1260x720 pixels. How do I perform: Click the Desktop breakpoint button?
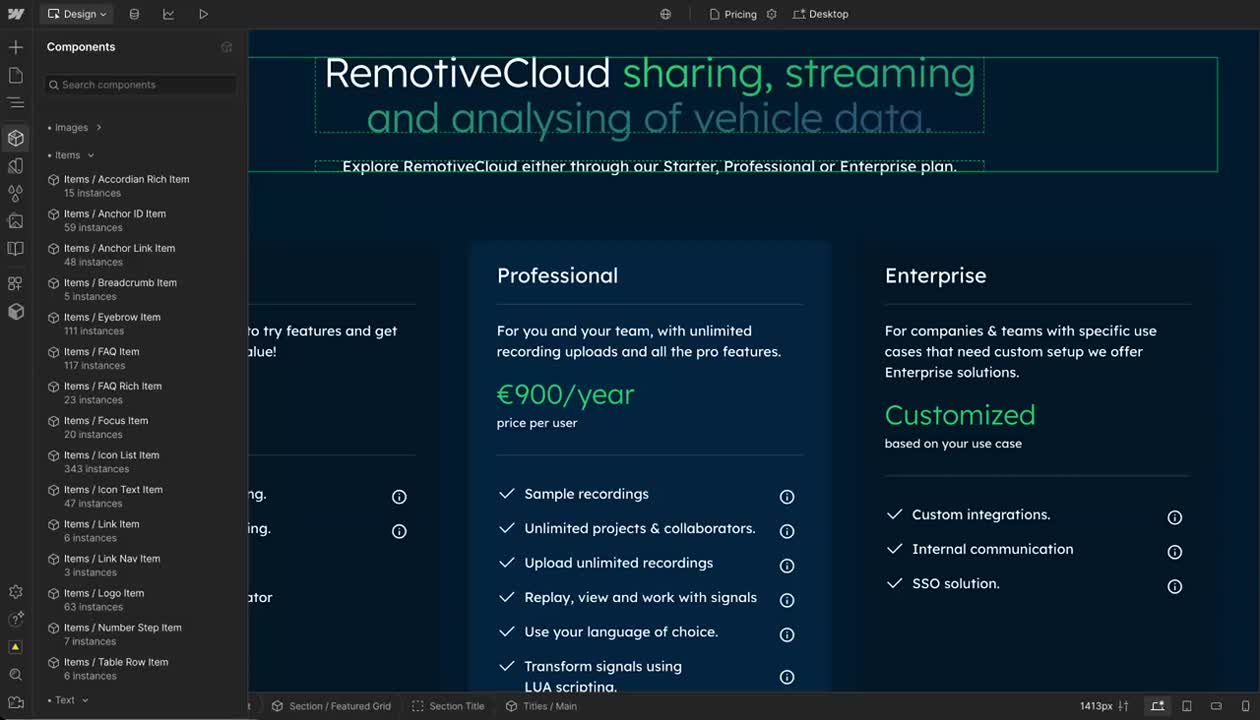coord(820,14)
